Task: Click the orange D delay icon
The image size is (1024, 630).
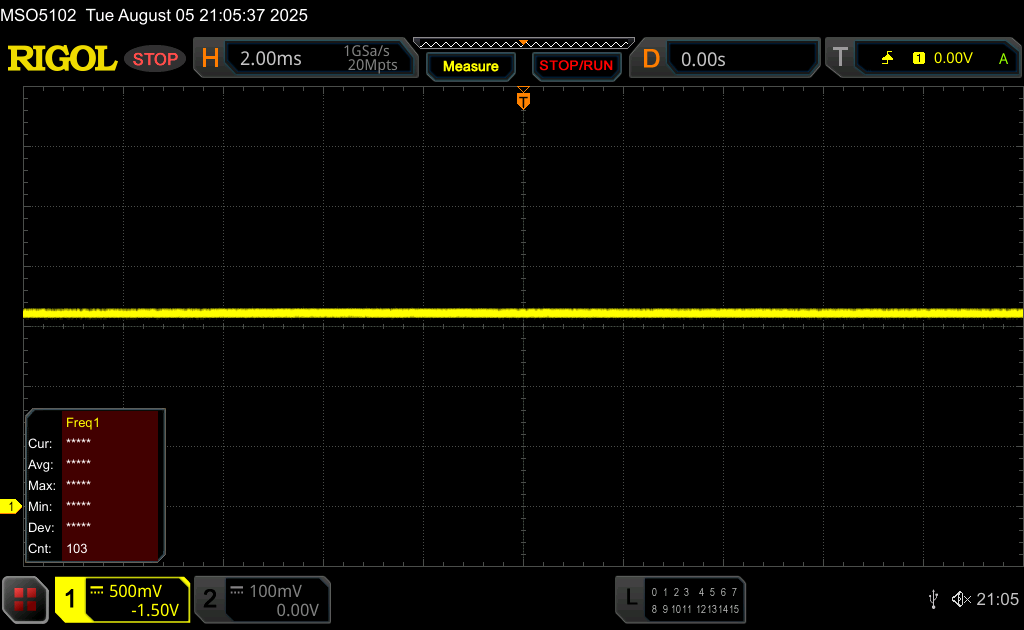Action: (651, 59)
